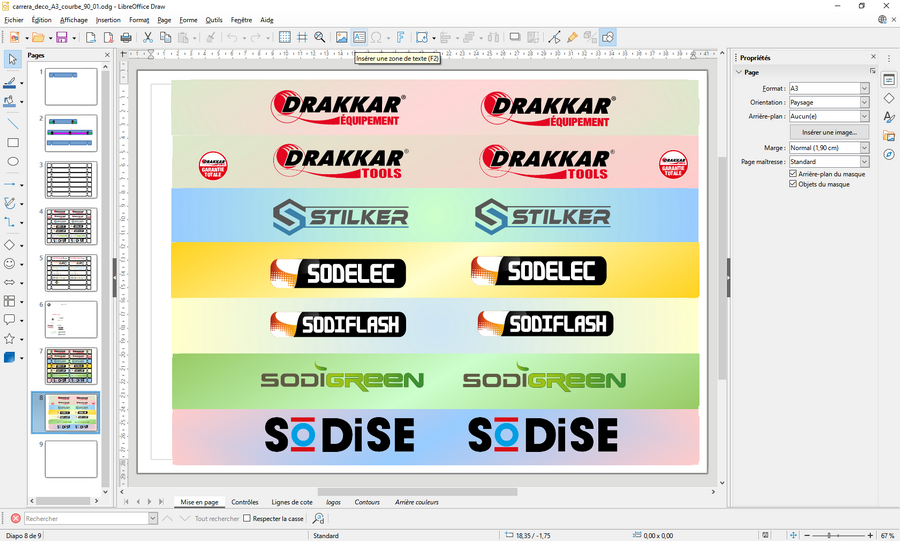Click the zoom slider in the status bar
Viewport: 900px width, 541px height.
[839, 535]
